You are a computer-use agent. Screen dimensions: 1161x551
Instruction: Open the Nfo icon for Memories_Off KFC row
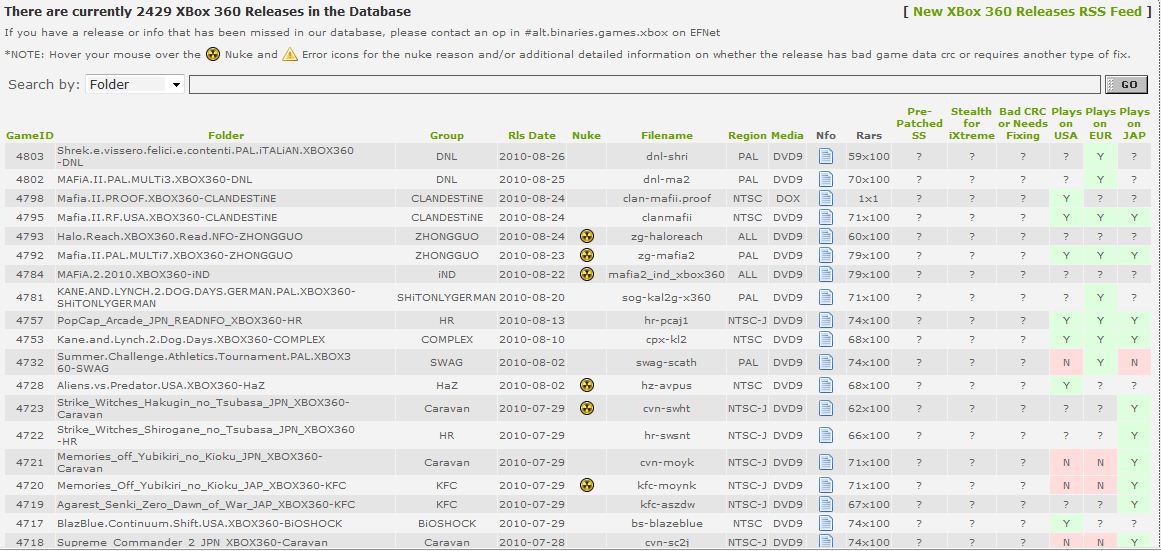tap(826, 485)
